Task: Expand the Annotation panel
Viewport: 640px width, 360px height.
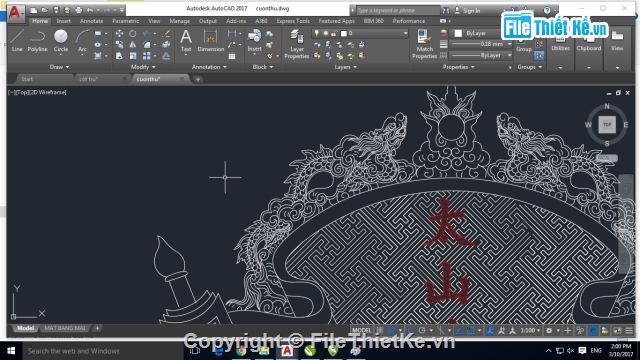Action: [209, 67]
